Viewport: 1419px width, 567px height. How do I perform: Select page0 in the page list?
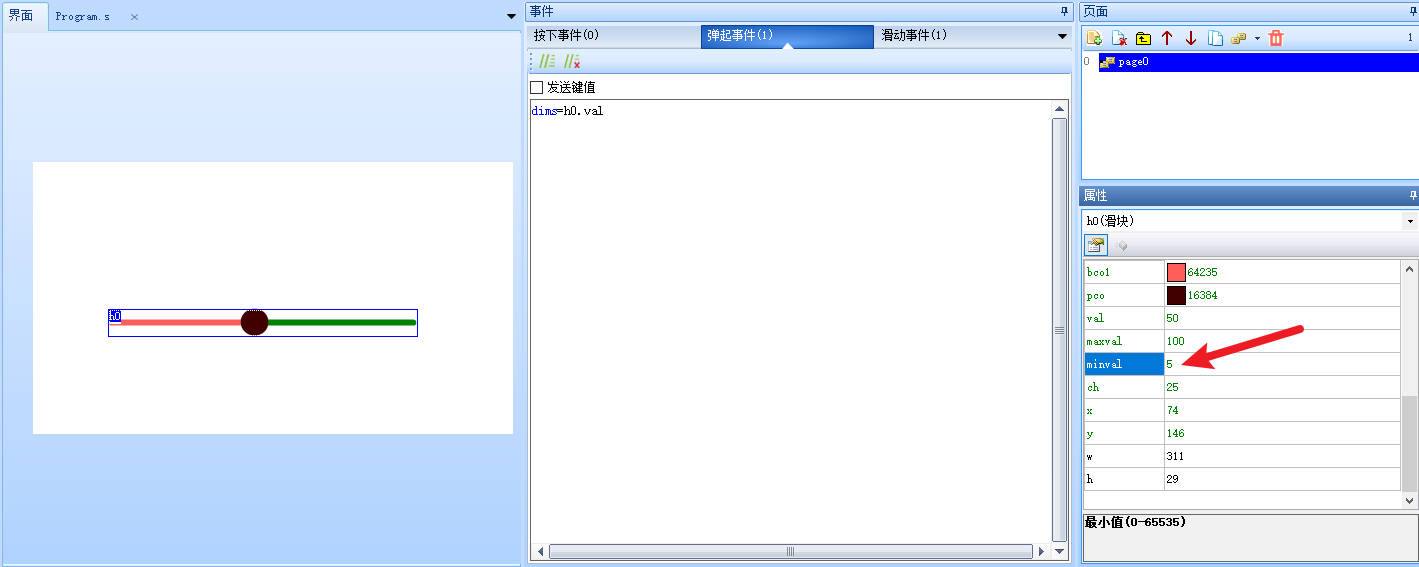point(1133,62)
